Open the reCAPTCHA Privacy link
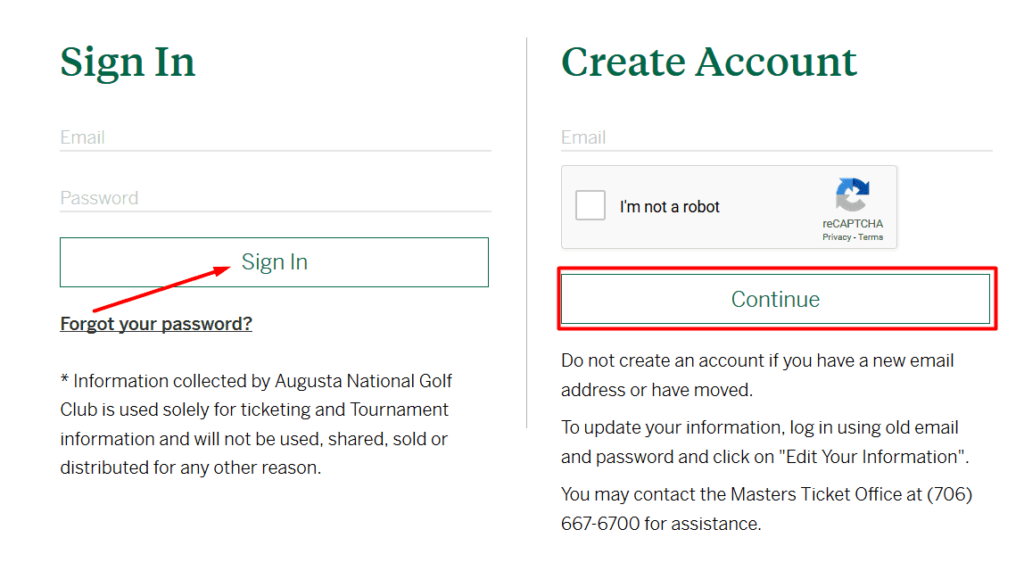 point(837,237)
